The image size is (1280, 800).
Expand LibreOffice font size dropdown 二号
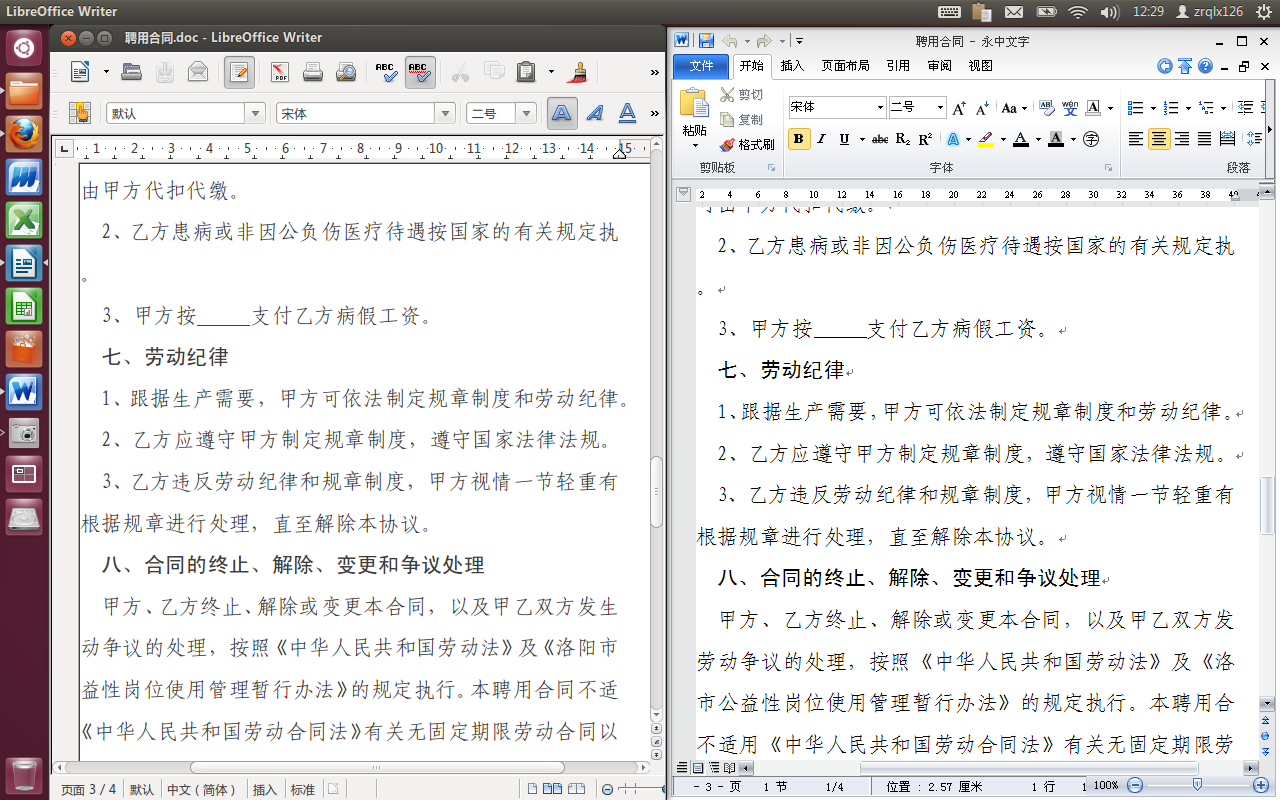pos(527,114)
